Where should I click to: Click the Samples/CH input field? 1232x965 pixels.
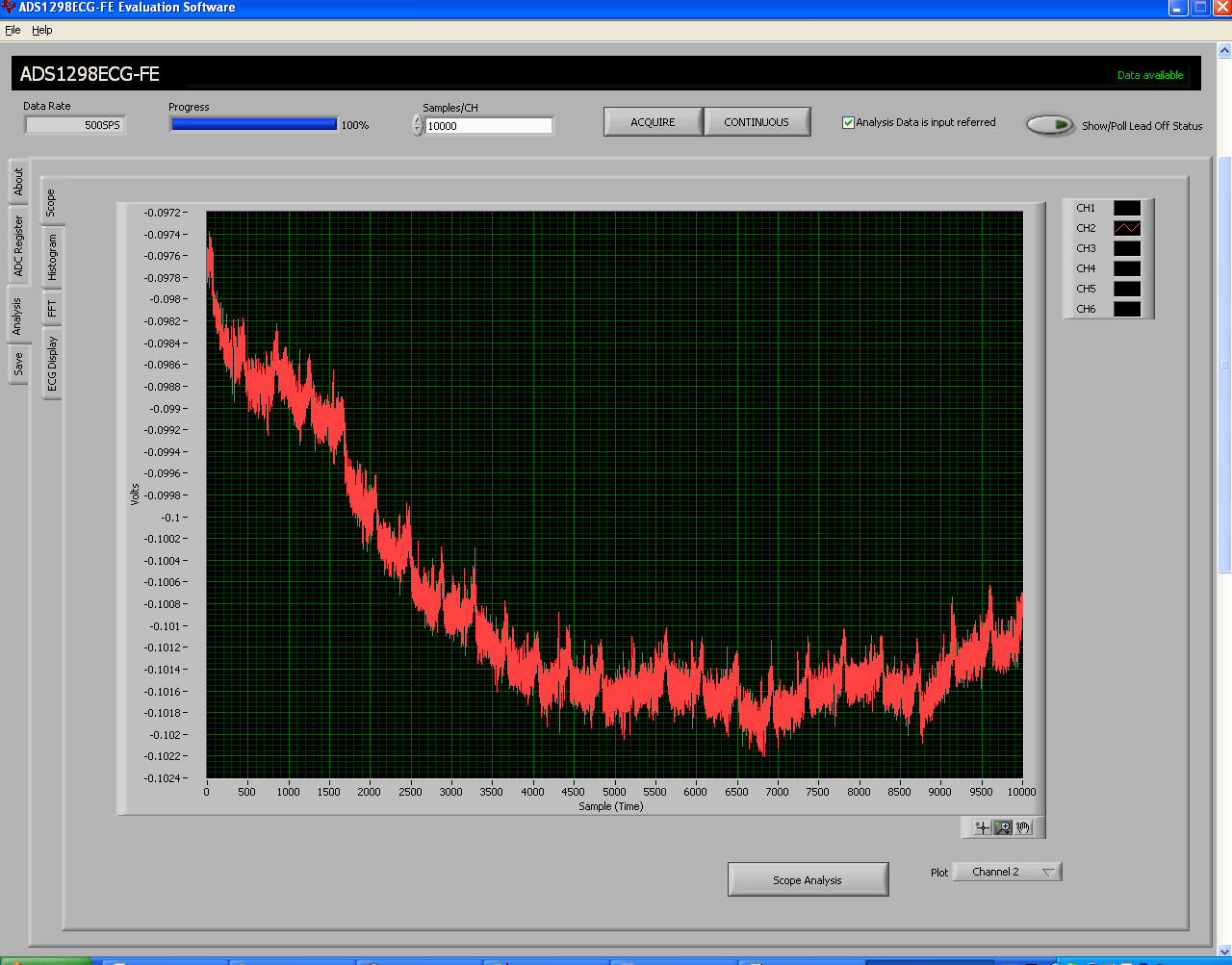[489, 125]
